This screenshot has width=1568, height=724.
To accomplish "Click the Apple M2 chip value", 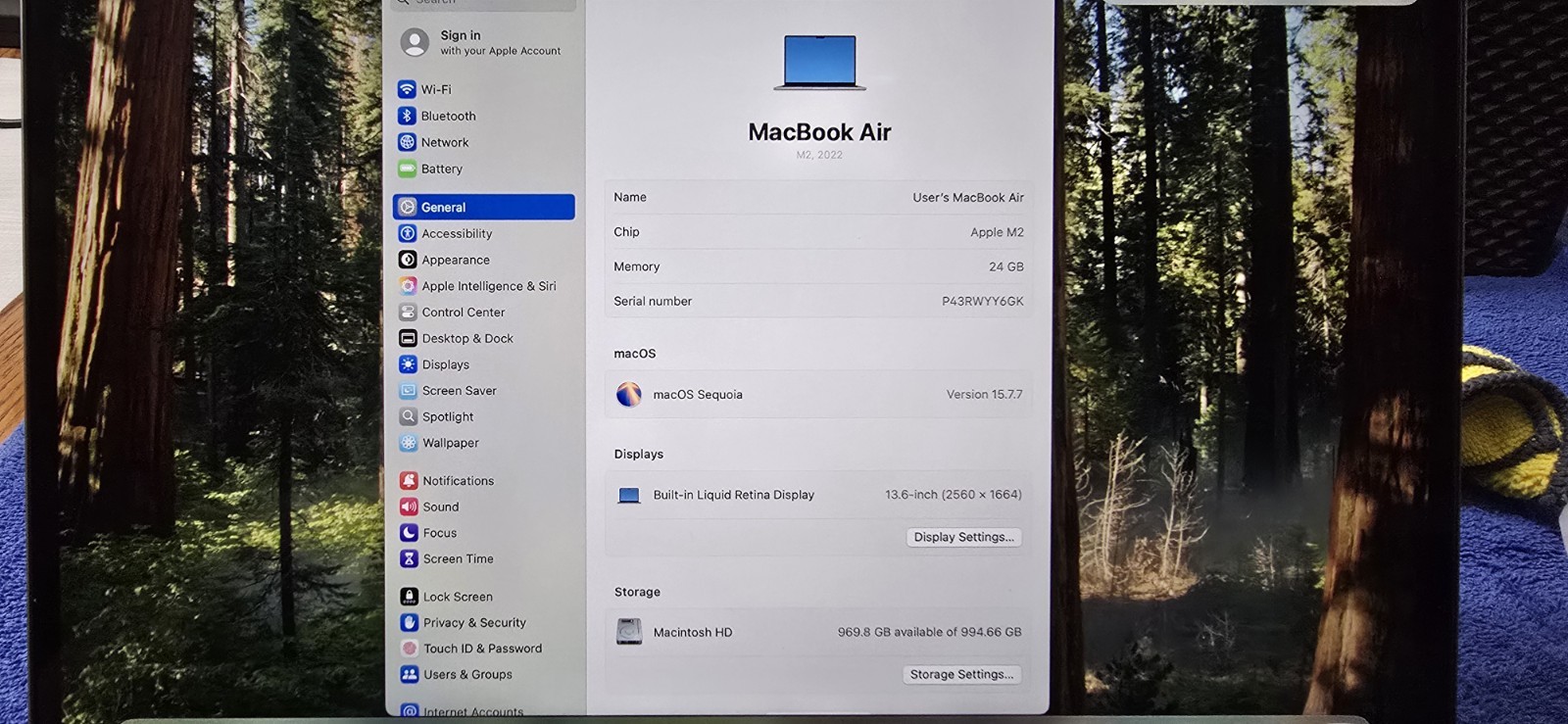I will pyautogui.click(x=997, y=232).
